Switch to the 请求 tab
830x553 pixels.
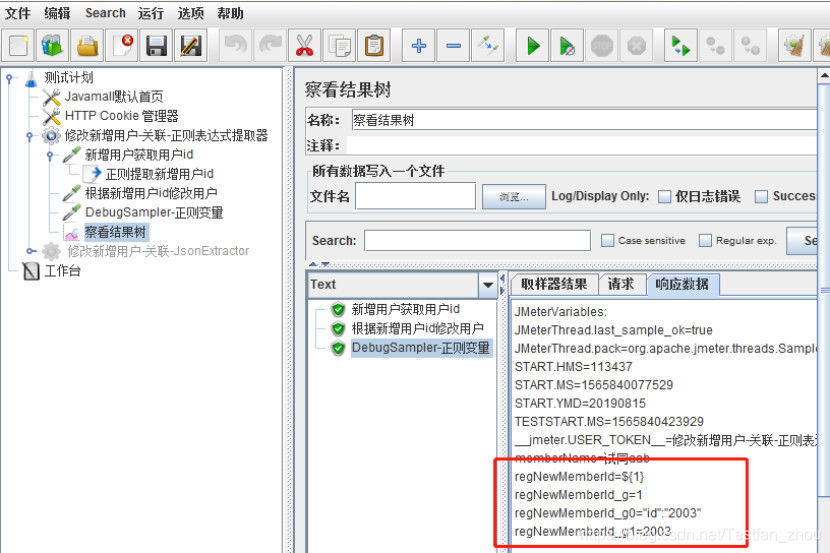[x=621, y=284]
